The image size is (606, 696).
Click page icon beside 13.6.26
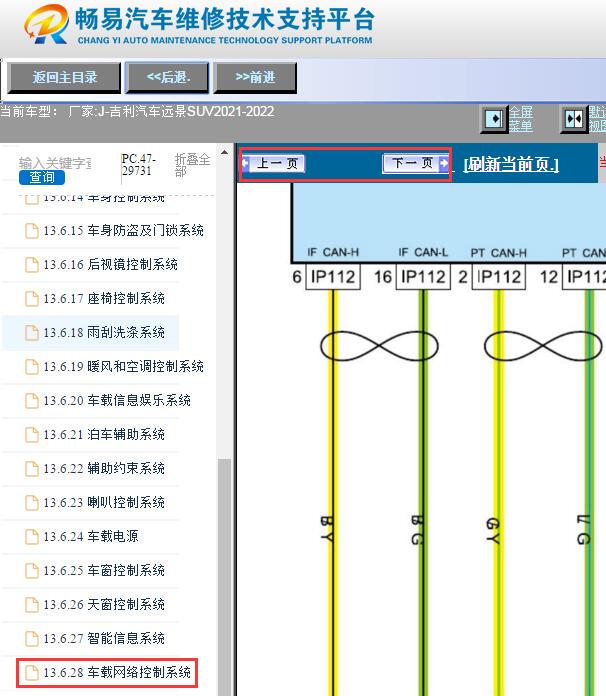pyautogui.click(x=32, y=605)
